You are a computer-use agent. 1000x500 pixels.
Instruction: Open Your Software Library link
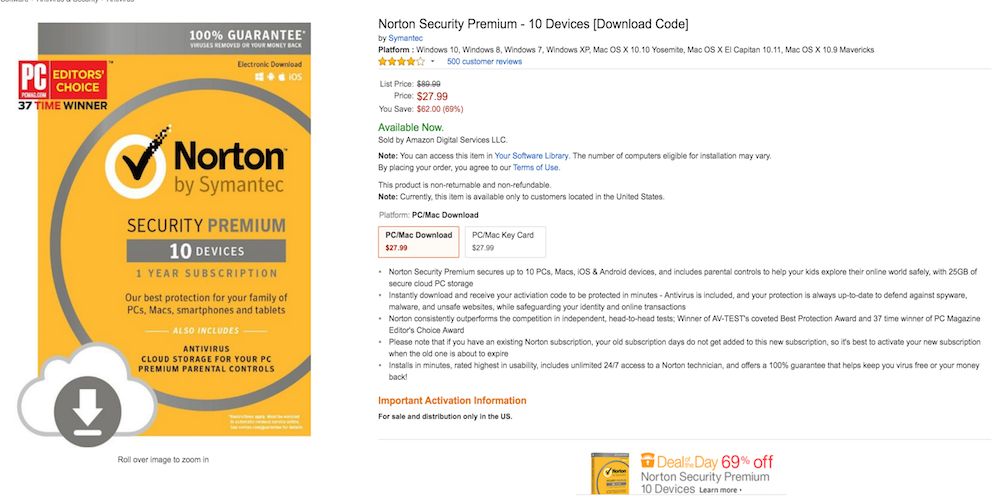[x=531, y=156]
